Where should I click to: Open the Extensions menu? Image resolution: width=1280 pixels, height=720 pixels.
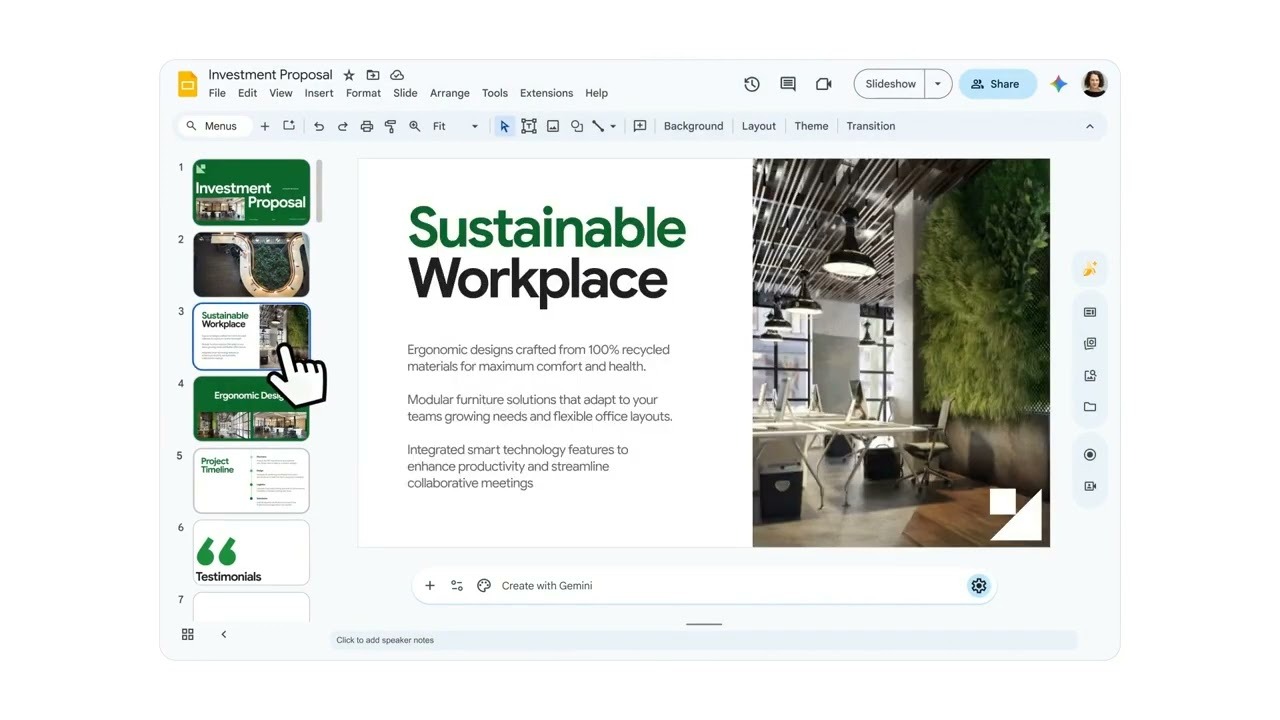[546, 93]
